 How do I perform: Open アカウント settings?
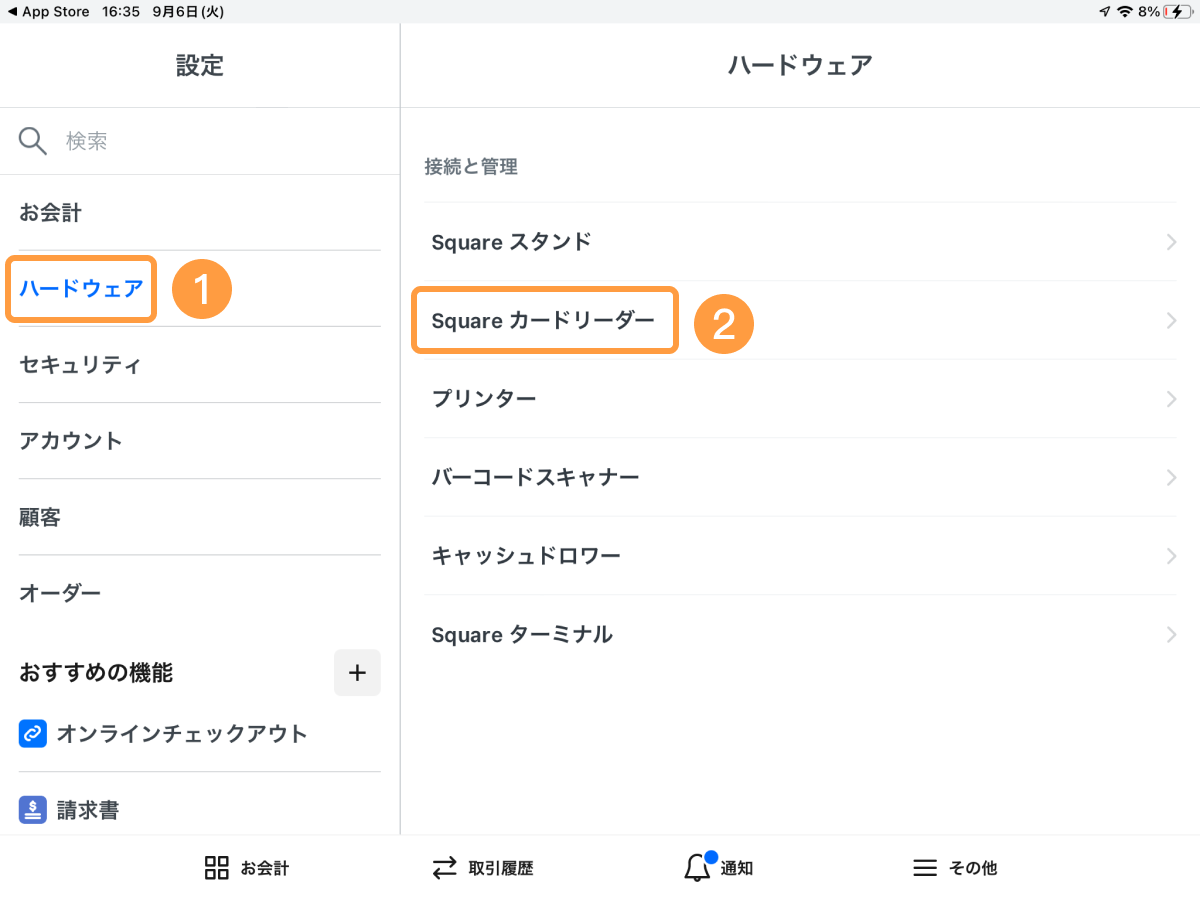[200, 441]
